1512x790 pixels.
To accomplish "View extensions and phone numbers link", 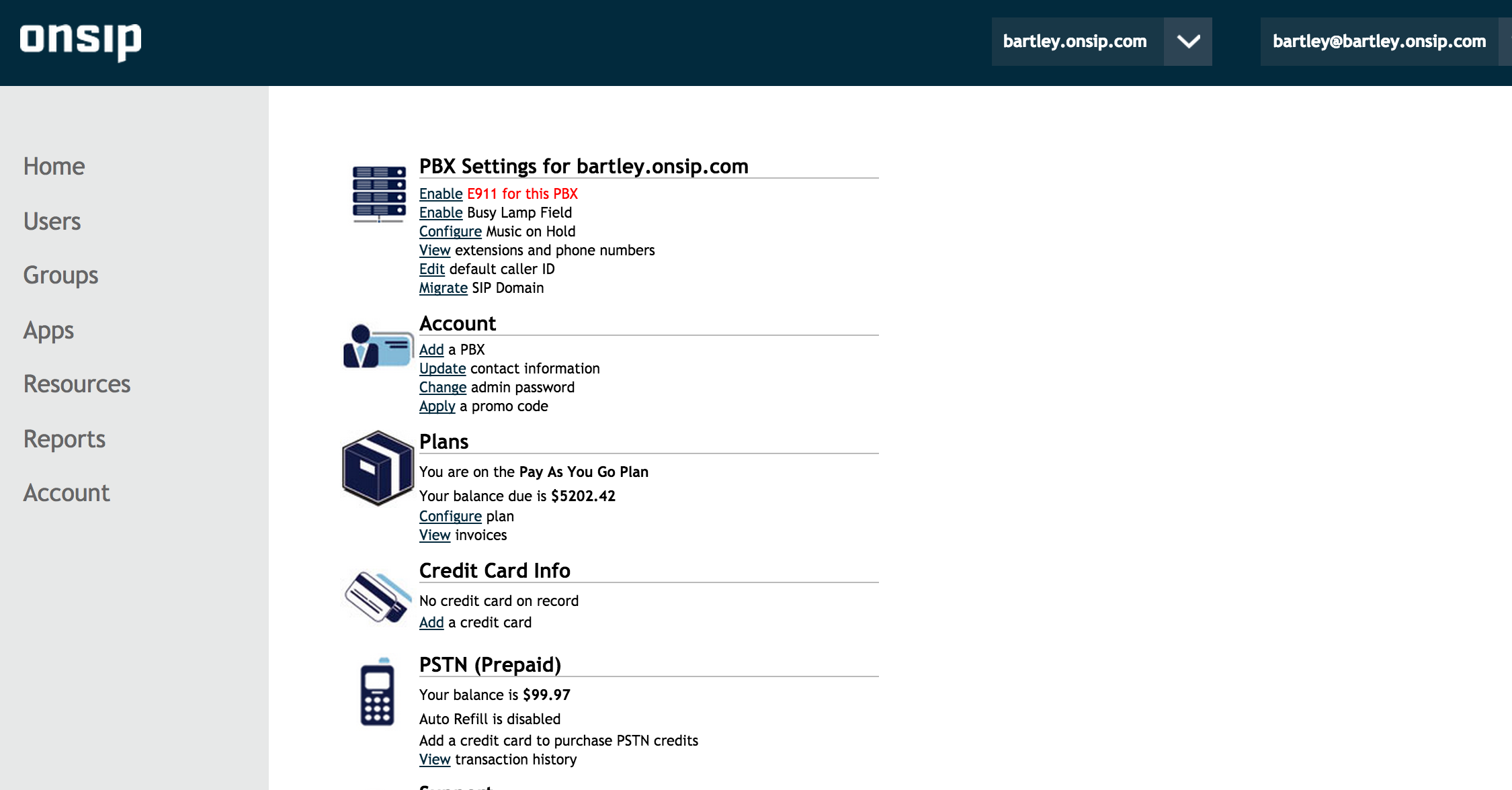I will [x=435, y=250].
